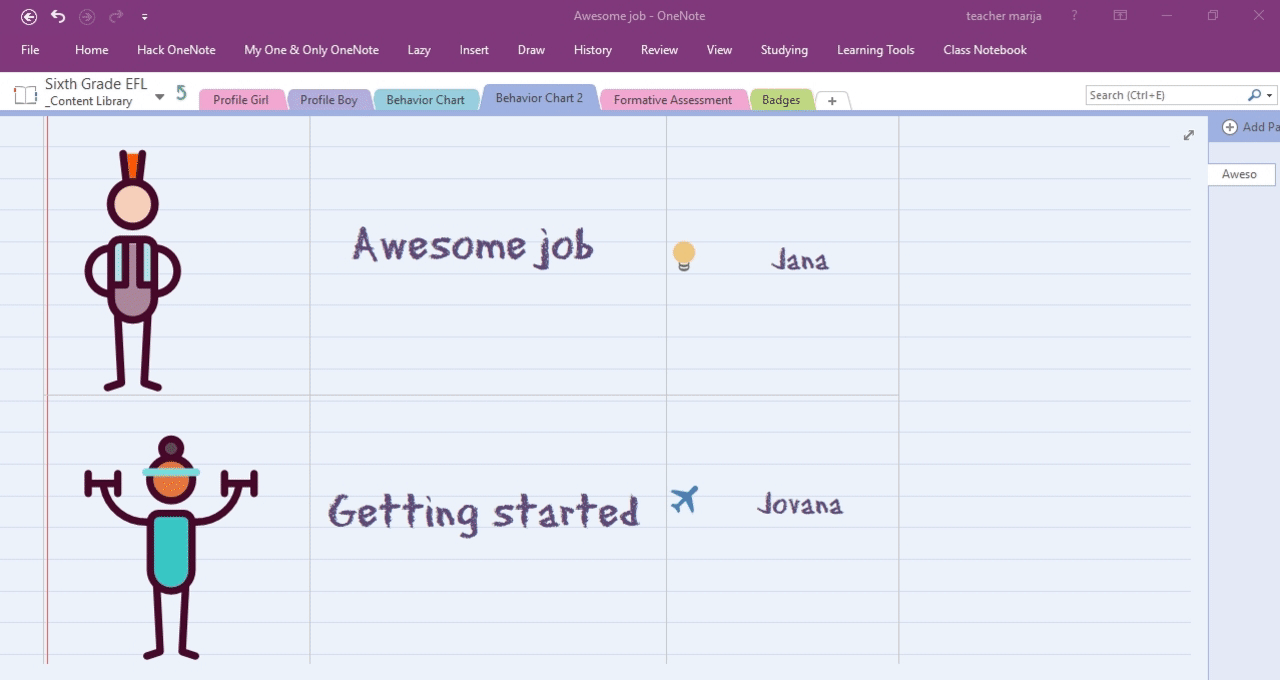
Task: Select the light bulb tag next to Jana
Action: click(x=684, y=256)
